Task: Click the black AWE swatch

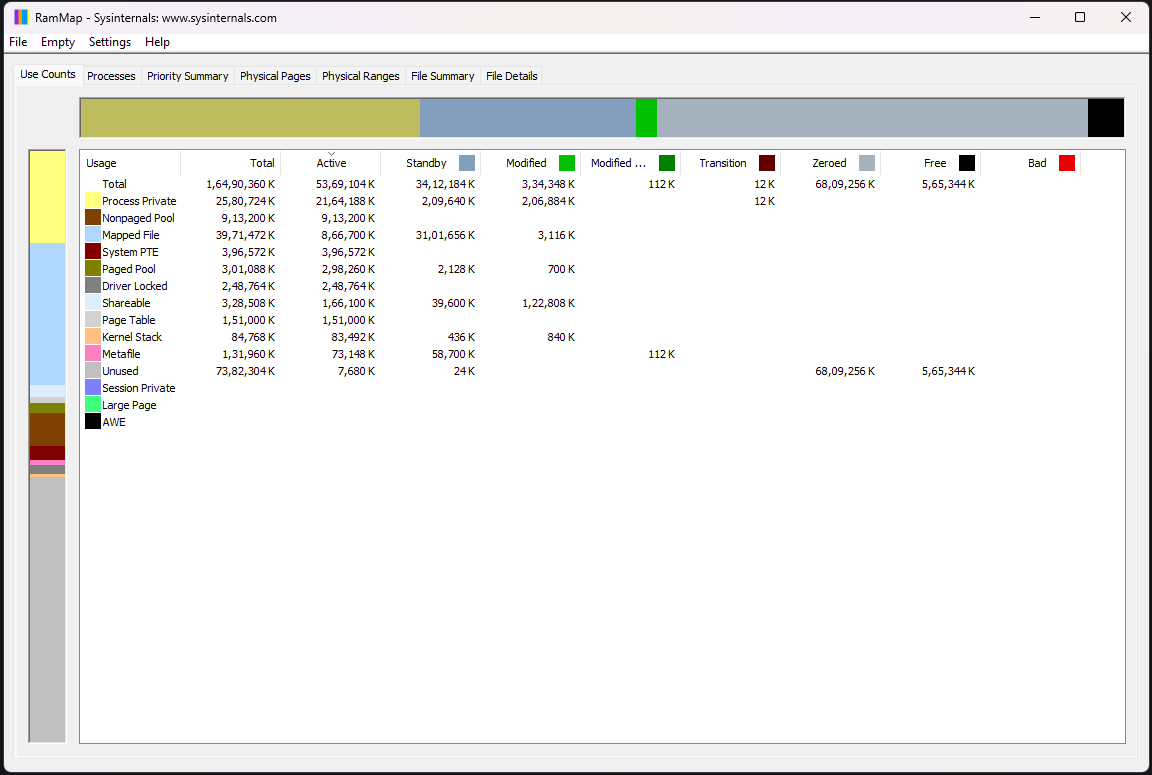Action: click(x=93, y=421)
